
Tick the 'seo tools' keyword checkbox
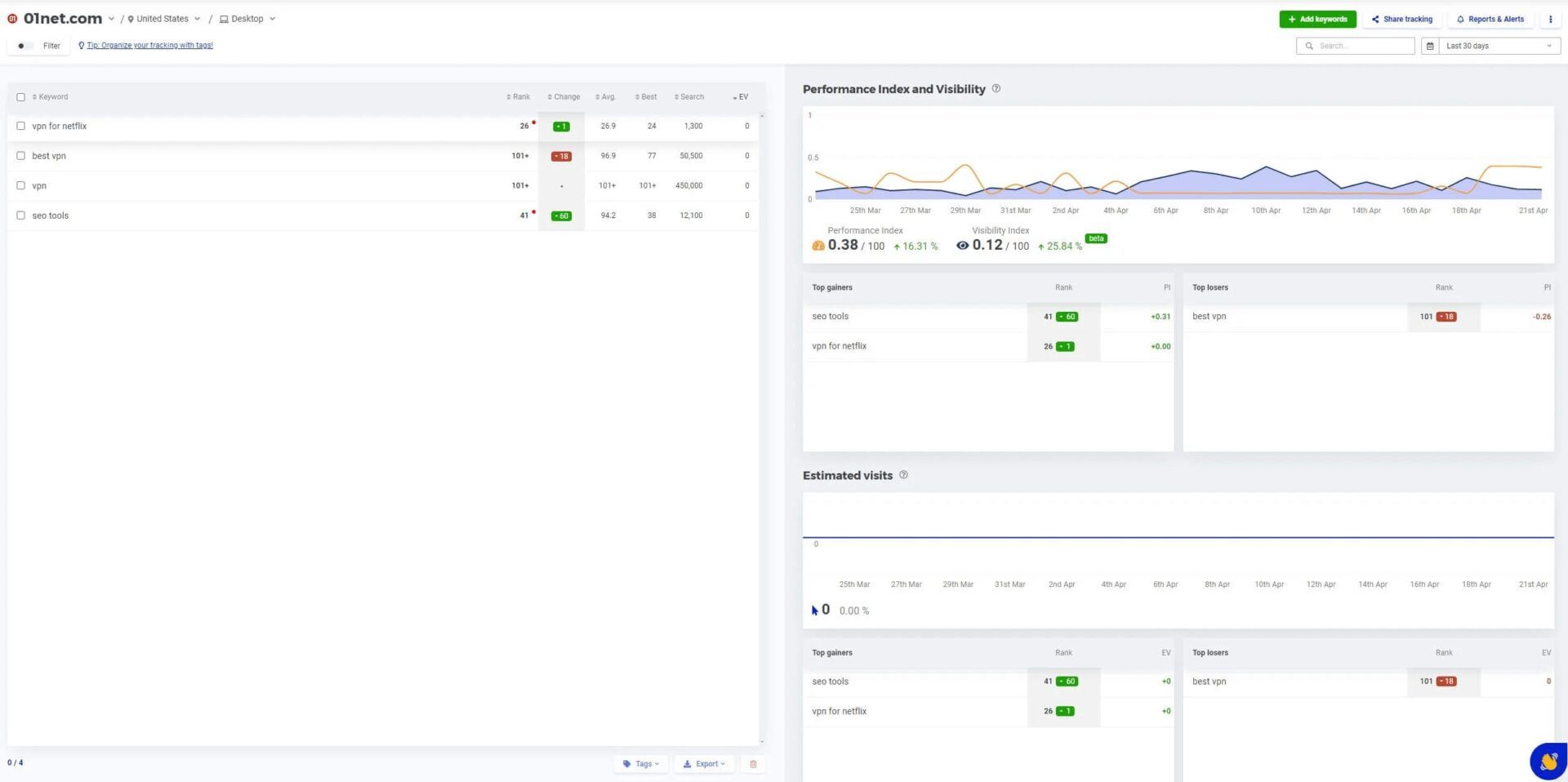(21, 215)
